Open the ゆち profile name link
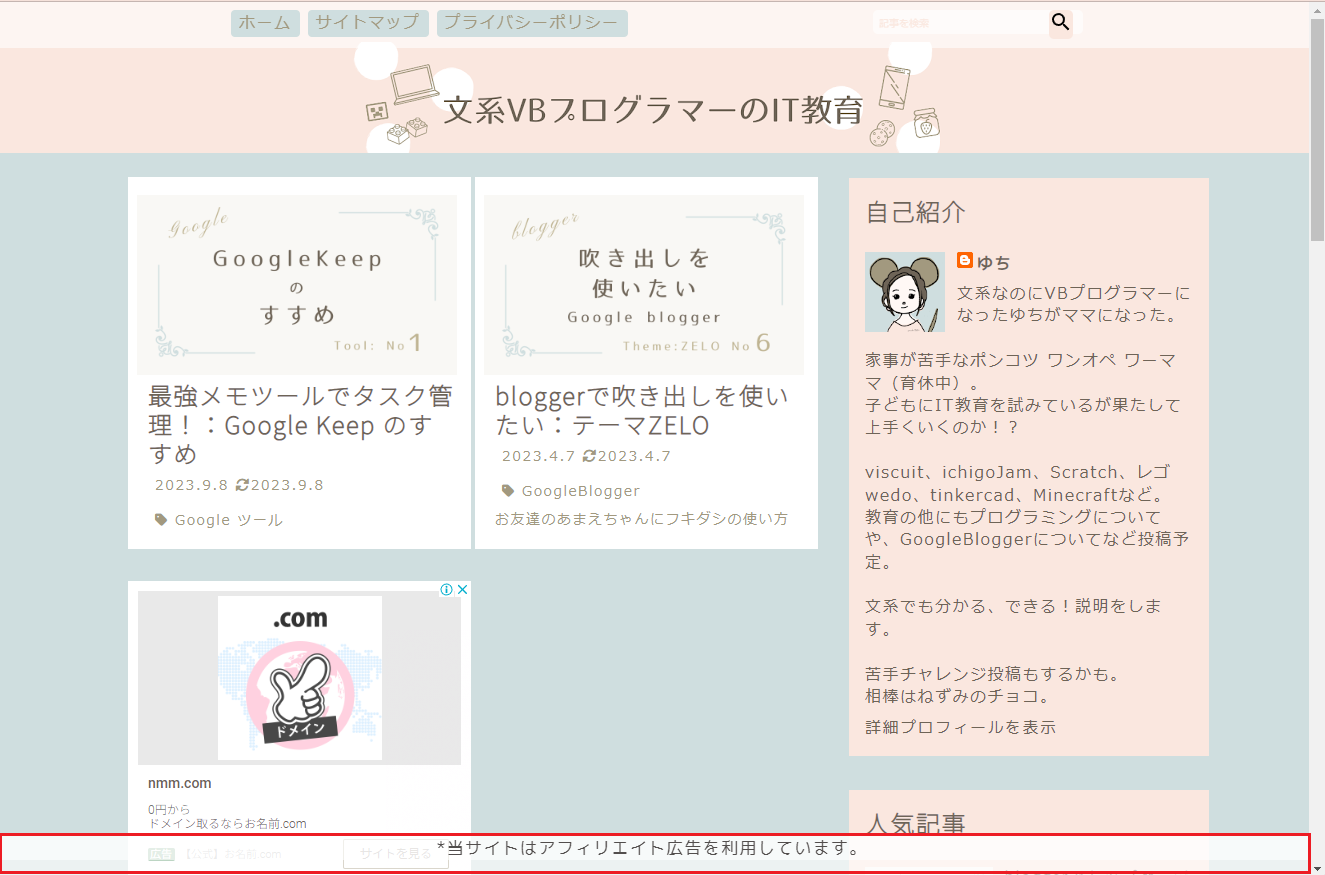1325x875 pixels. [994, 262]
